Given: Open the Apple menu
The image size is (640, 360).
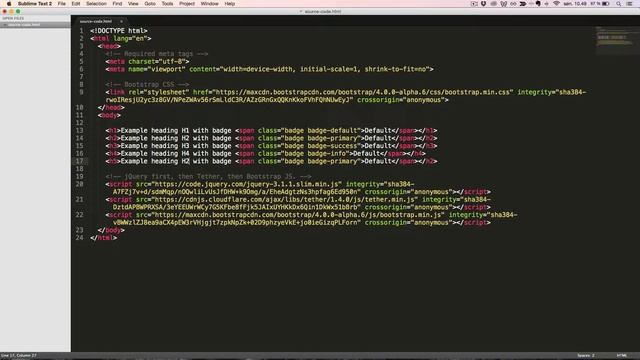Looking at the screenshot, I should tap(9, 4).
